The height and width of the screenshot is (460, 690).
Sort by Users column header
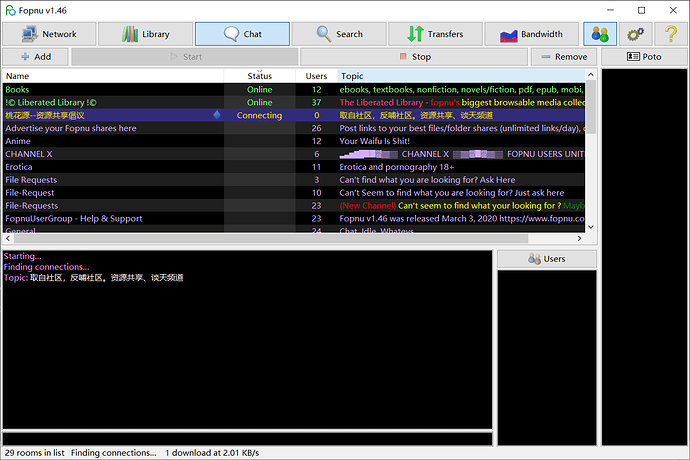pyautogui.click(x=316, y=76)
